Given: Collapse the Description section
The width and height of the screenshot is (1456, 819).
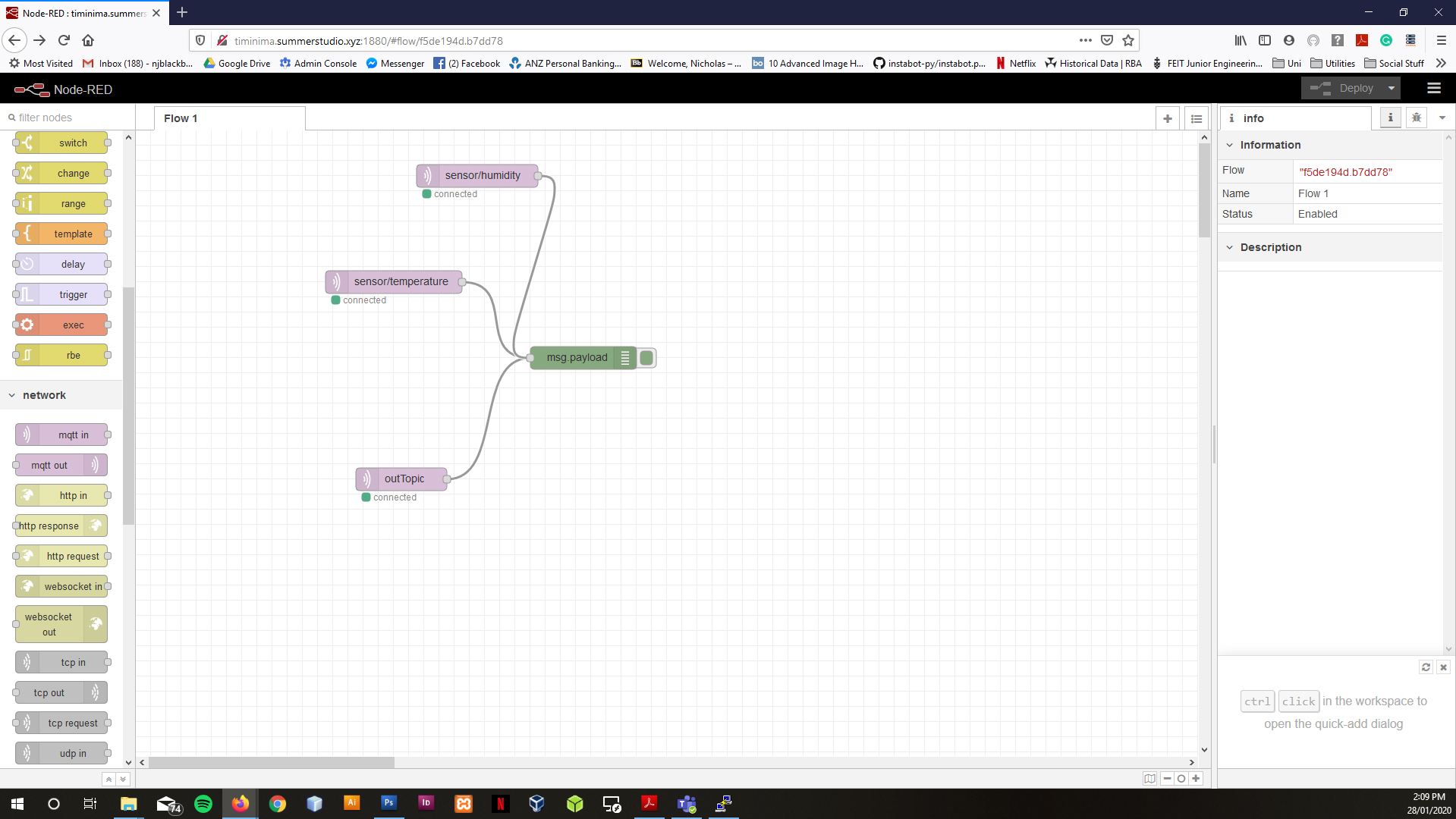Looking at the screenshot, I should pyautogui.click(x=1229, y=247).
